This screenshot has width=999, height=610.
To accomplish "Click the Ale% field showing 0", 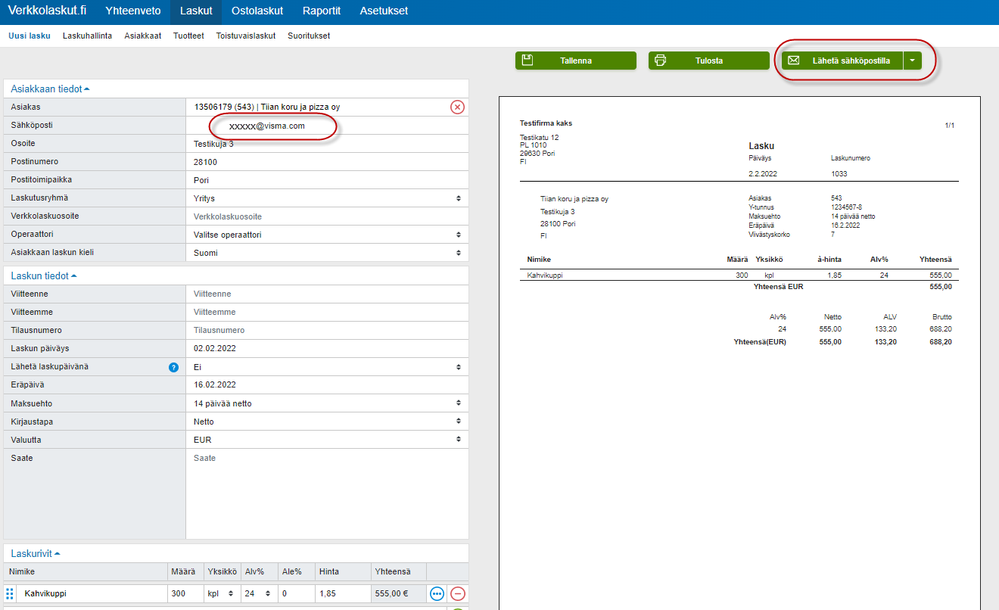I will (x=296, y=593).
